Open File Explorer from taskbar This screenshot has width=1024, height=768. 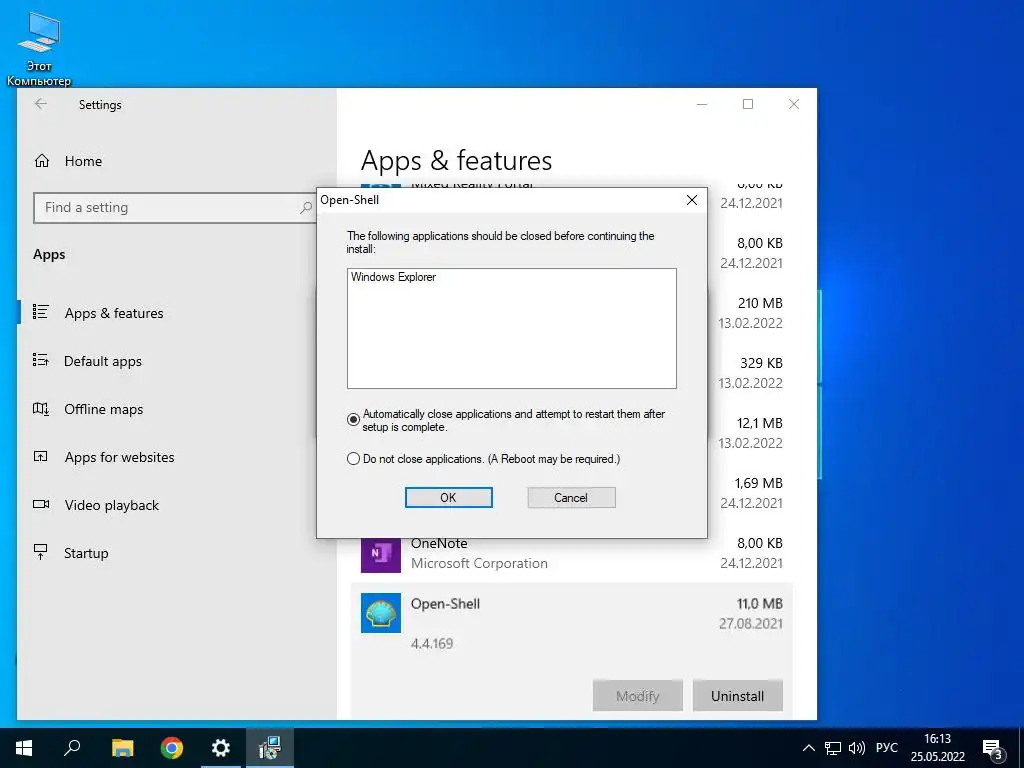coord(122,748)
